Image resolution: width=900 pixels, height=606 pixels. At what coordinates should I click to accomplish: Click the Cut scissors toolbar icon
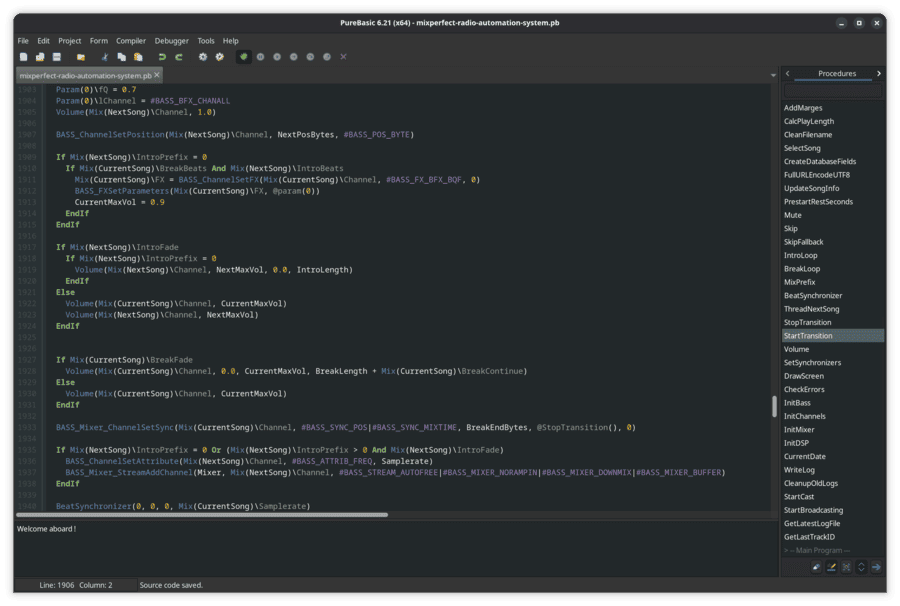tap(105, 57)
